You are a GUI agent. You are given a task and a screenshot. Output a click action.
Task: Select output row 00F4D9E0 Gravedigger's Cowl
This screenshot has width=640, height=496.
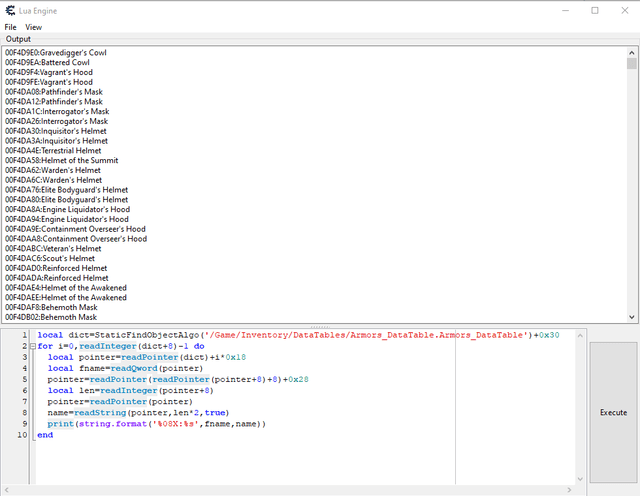click(x=56, y=53)
